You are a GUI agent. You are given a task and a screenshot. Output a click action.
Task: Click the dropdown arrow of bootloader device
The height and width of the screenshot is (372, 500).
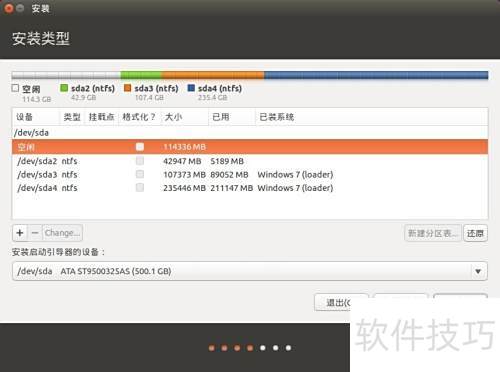(478, 271)
